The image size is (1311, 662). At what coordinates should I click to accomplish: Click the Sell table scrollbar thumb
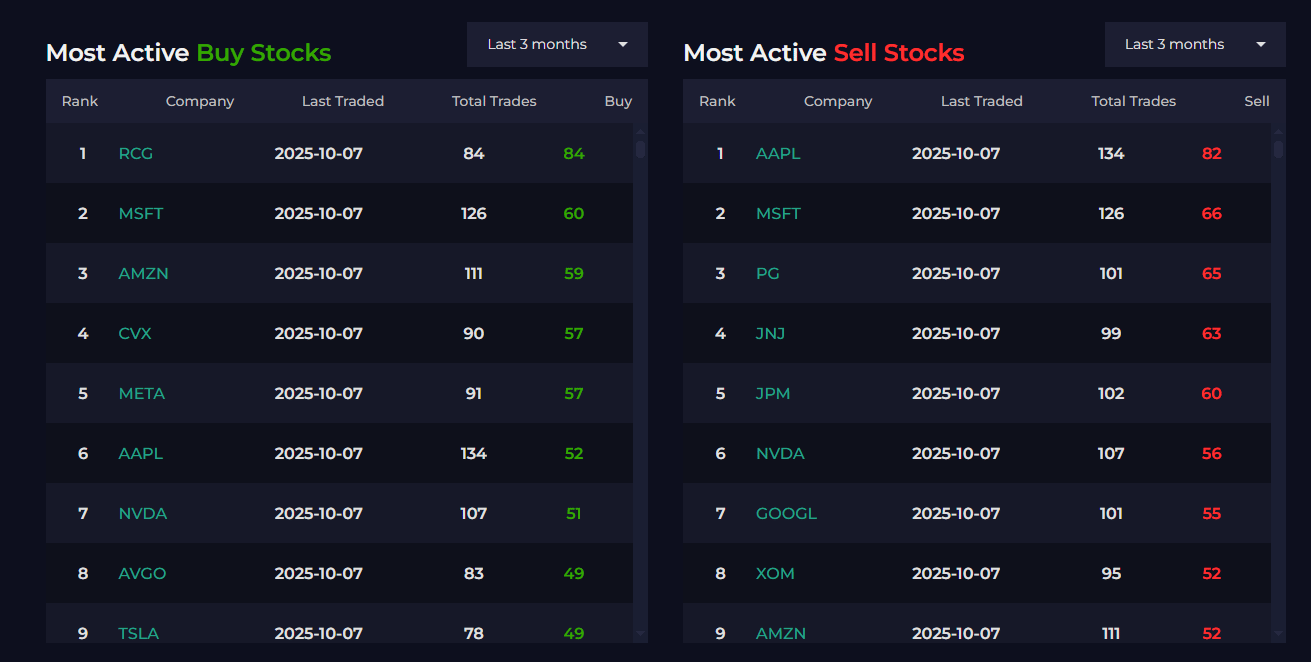(x=1279, y=149)
